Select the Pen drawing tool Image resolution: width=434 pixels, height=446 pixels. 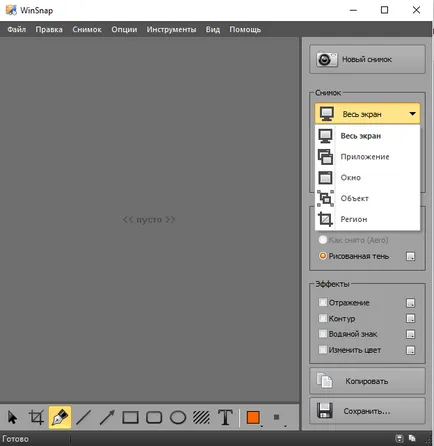pos(60,417)
